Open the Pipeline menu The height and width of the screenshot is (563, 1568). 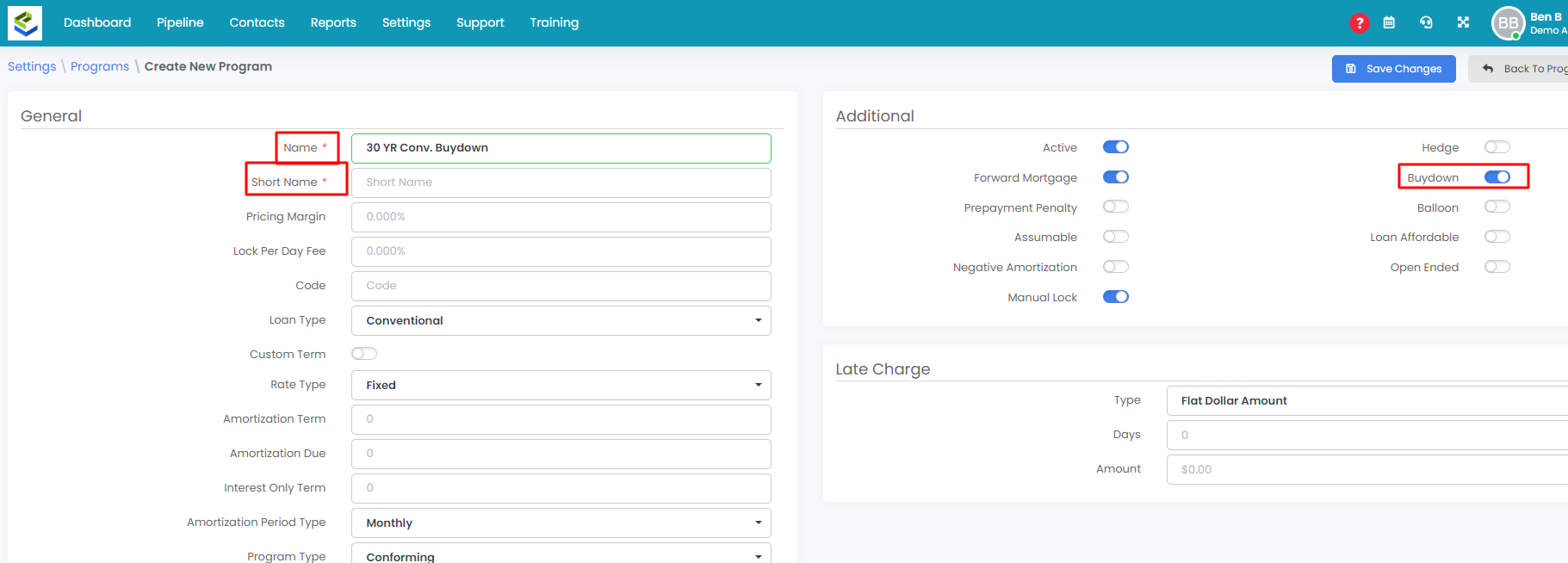click(180, 23)
